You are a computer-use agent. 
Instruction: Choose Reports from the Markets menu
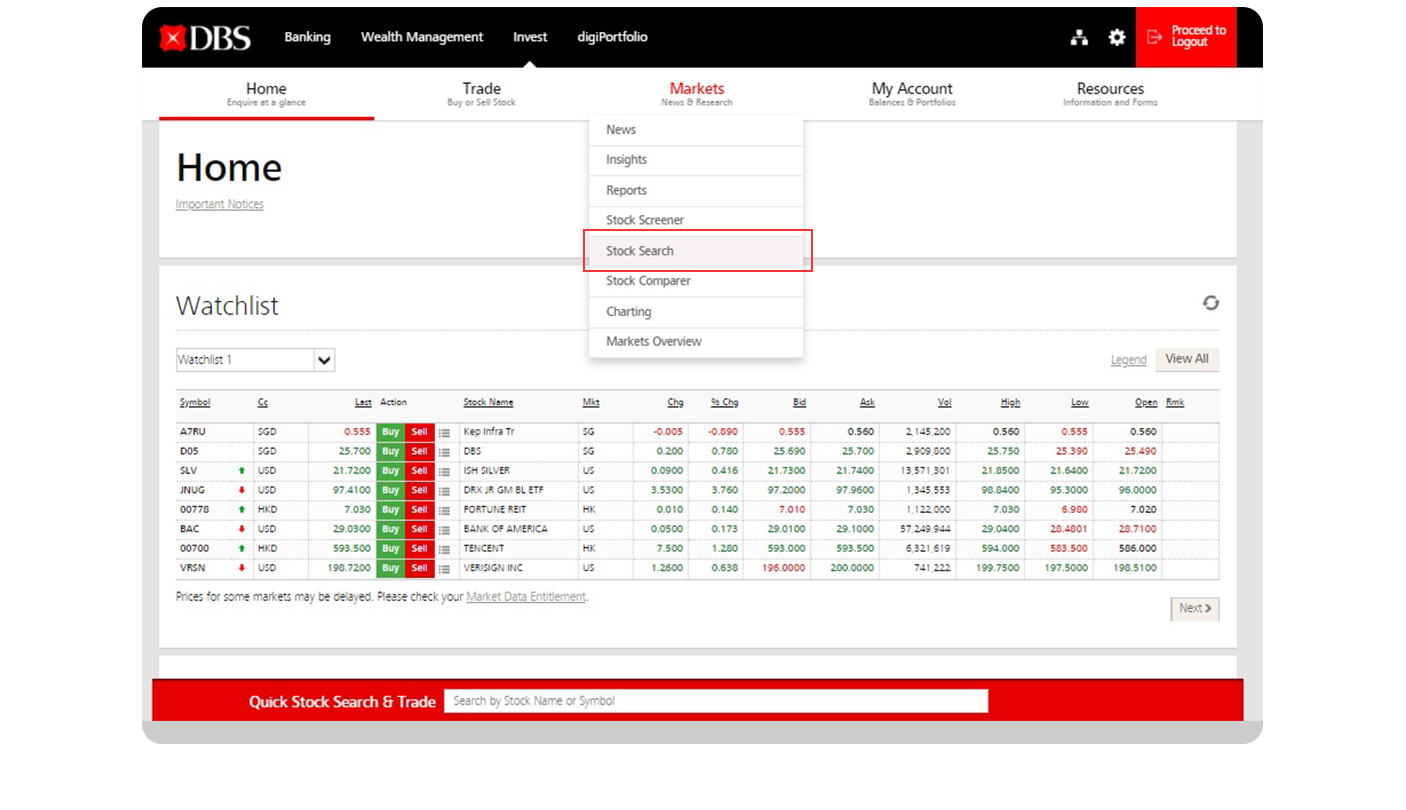[x=696, y=190]
